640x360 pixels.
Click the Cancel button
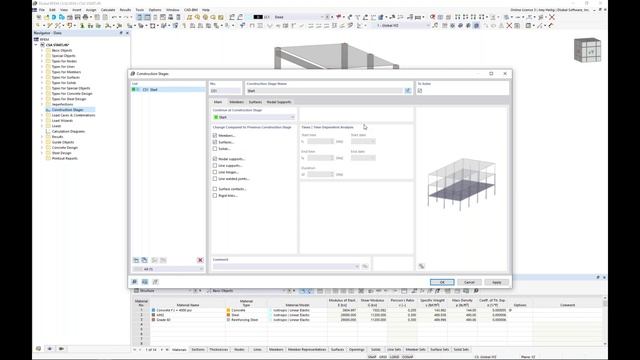pos(469,282)
